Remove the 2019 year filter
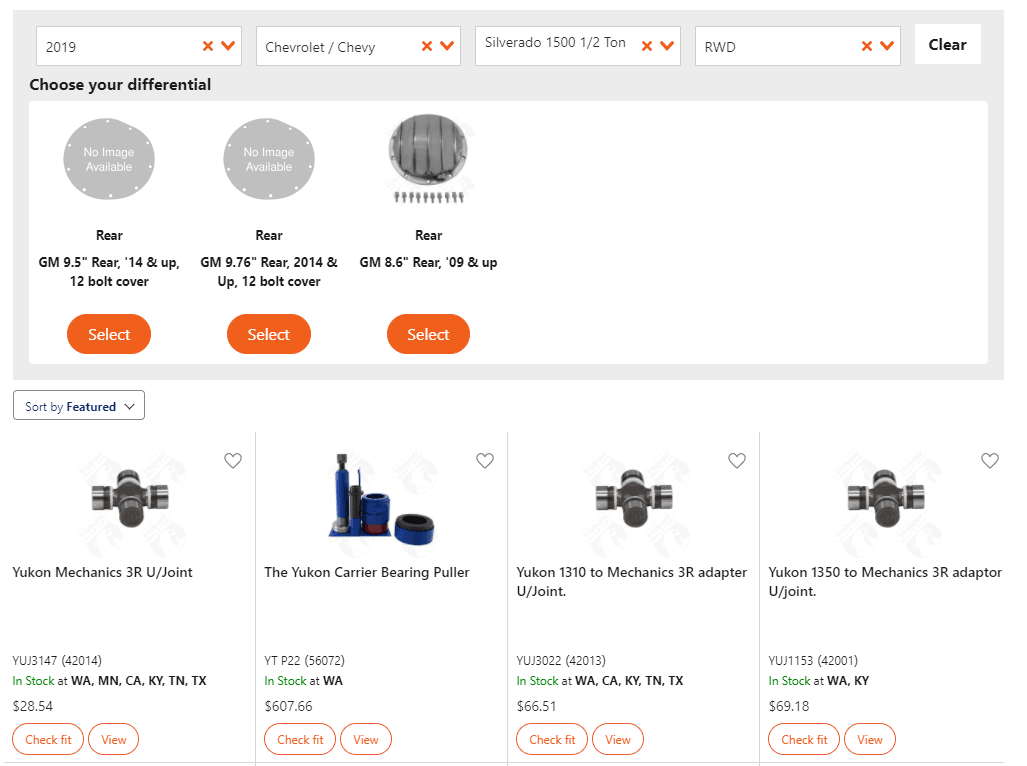This screenshot has width=1027, height=766. (208, 45)
